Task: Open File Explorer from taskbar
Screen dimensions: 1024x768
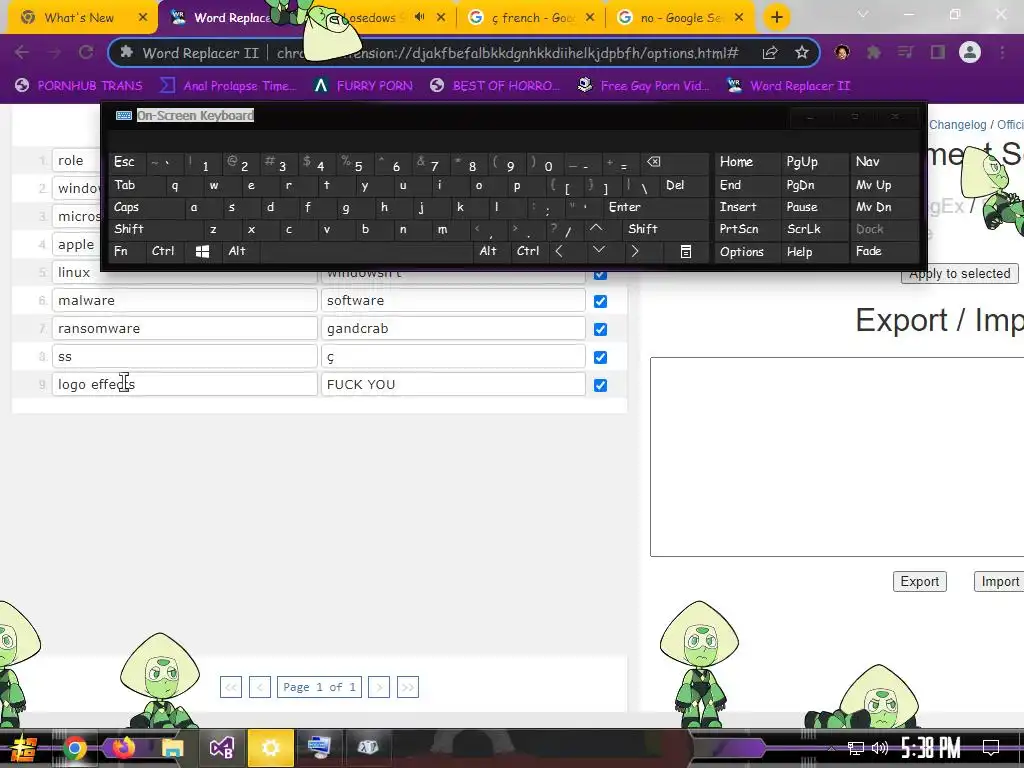Action: 172,748
